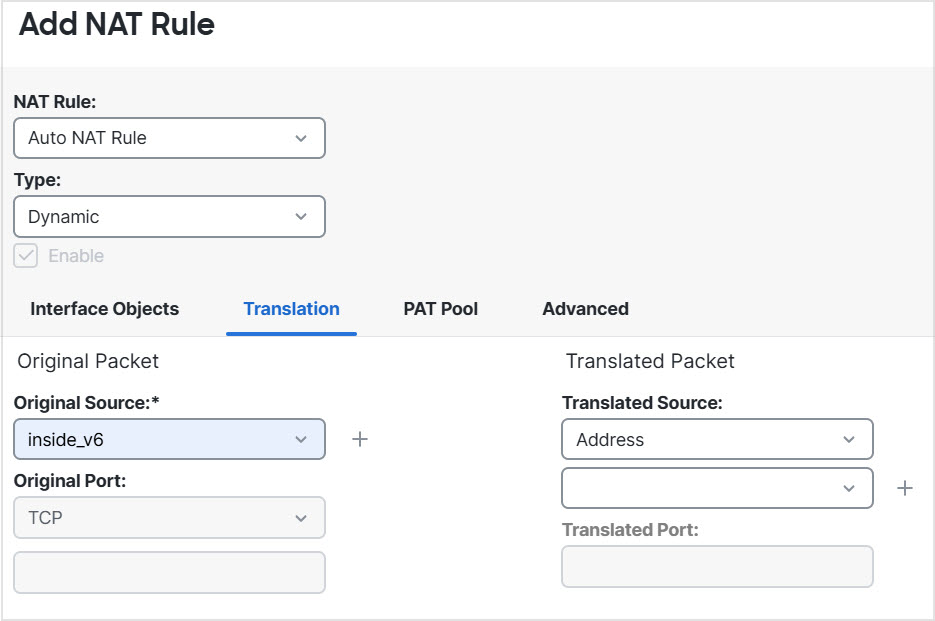
Task: Open Translated Source Address dropdown
Action: [x=717, y=439]
